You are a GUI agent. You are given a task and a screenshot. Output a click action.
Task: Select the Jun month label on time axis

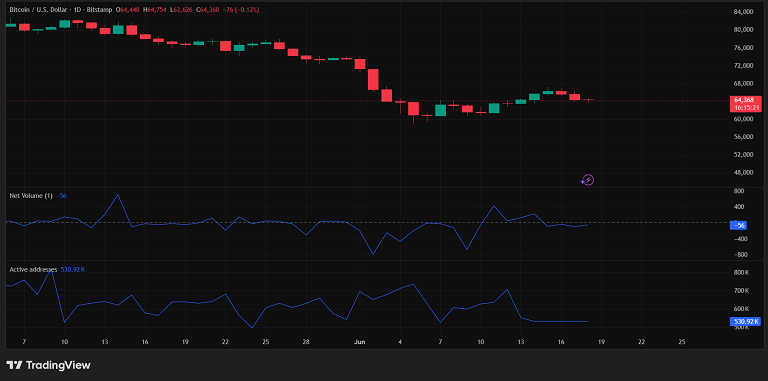click(x=359, y=341)
